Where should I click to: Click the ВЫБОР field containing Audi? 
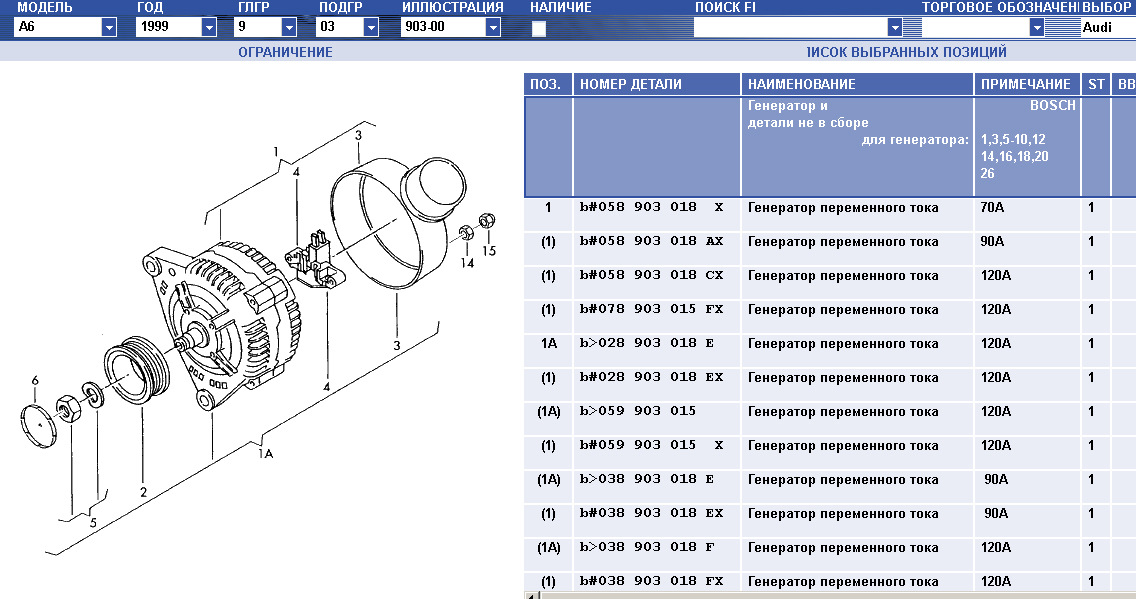pyautogui.click(x=1107, y=28)
